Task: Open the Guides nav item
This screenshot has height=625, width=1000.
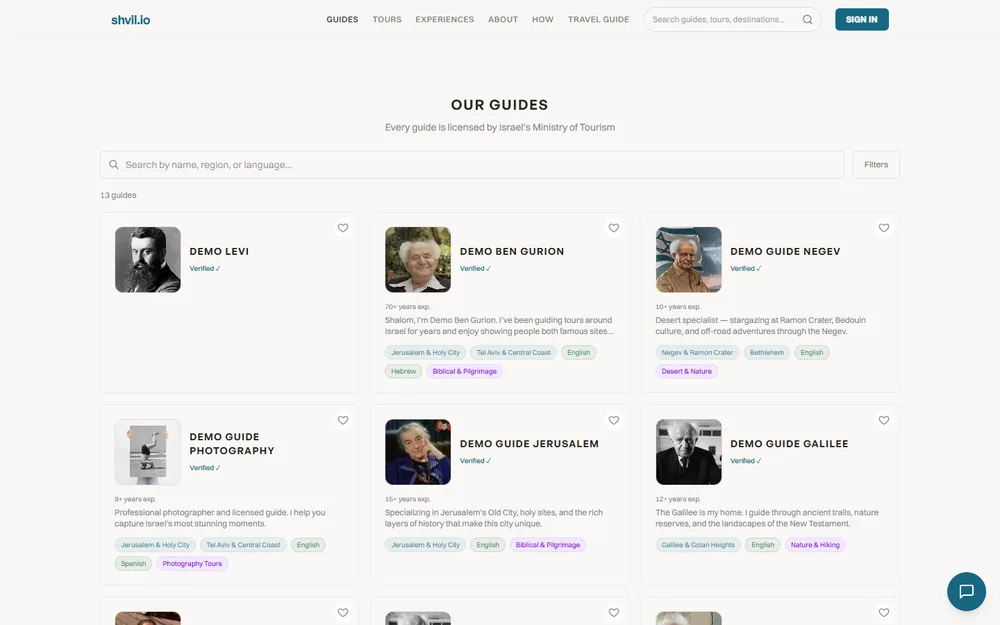Action: pos(342,20)
